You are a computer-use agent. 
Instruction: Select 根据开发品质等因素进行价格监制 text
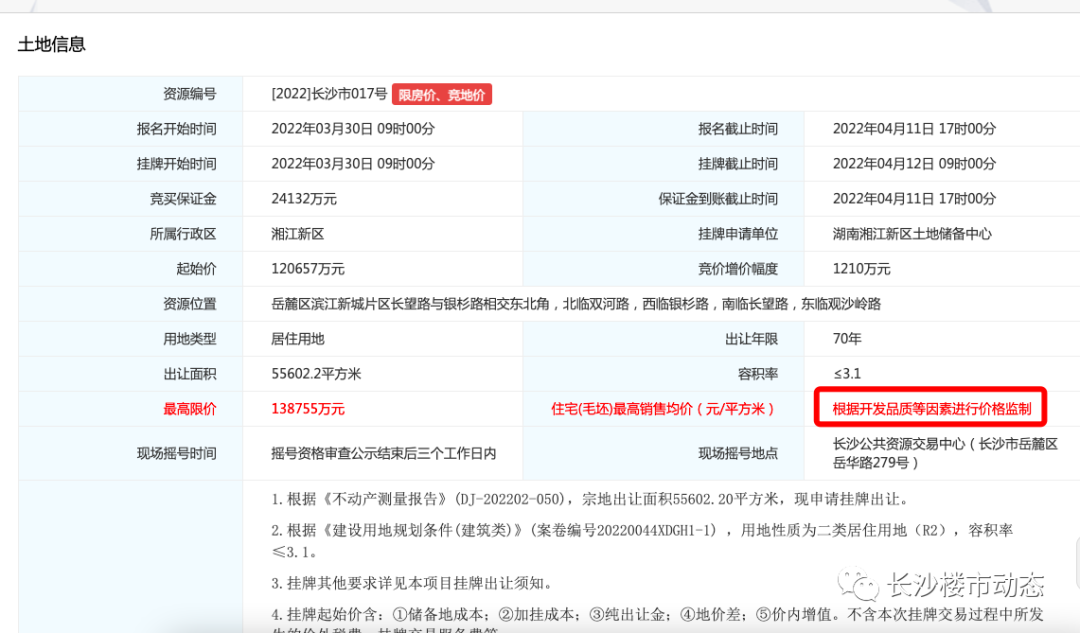[932, 409]
